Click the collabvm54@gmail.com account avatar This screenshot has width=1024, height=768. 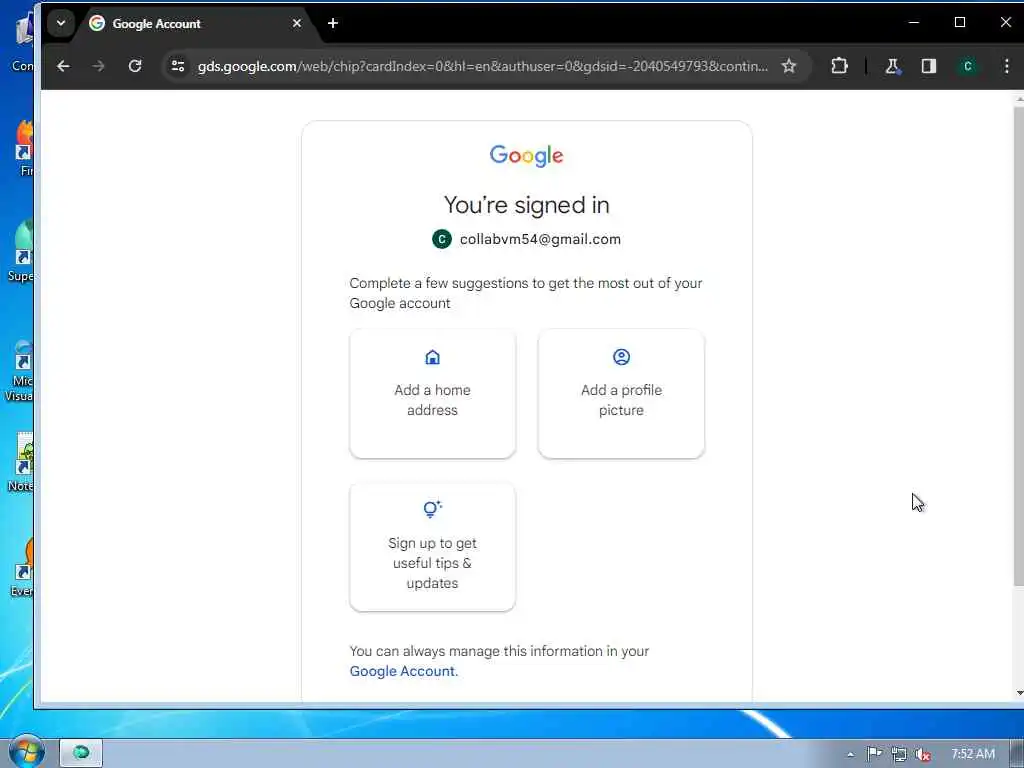tap(442, 239)
